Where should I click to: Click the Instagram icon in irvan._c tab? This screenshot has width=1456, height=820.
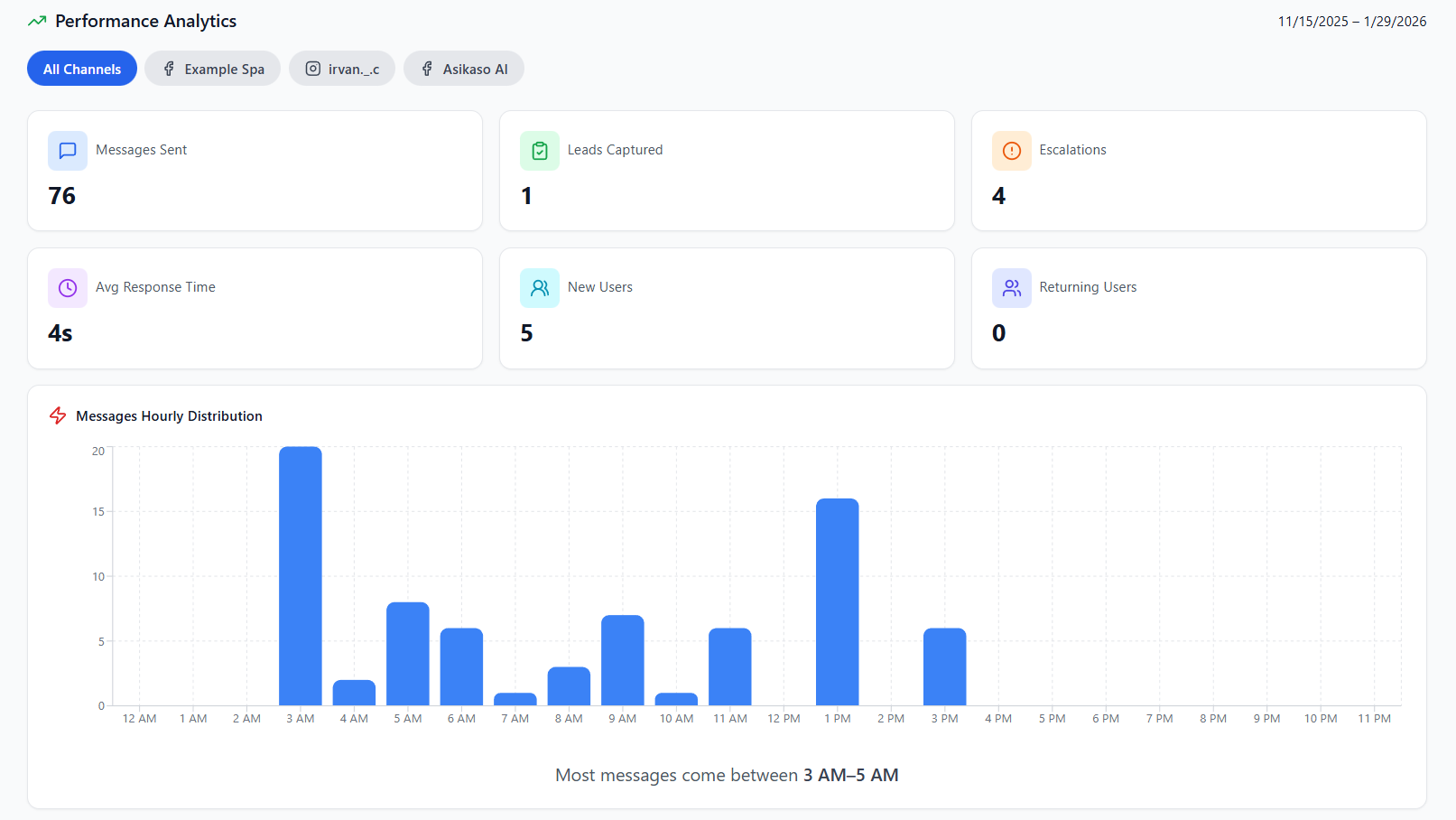tap(312, 69)
